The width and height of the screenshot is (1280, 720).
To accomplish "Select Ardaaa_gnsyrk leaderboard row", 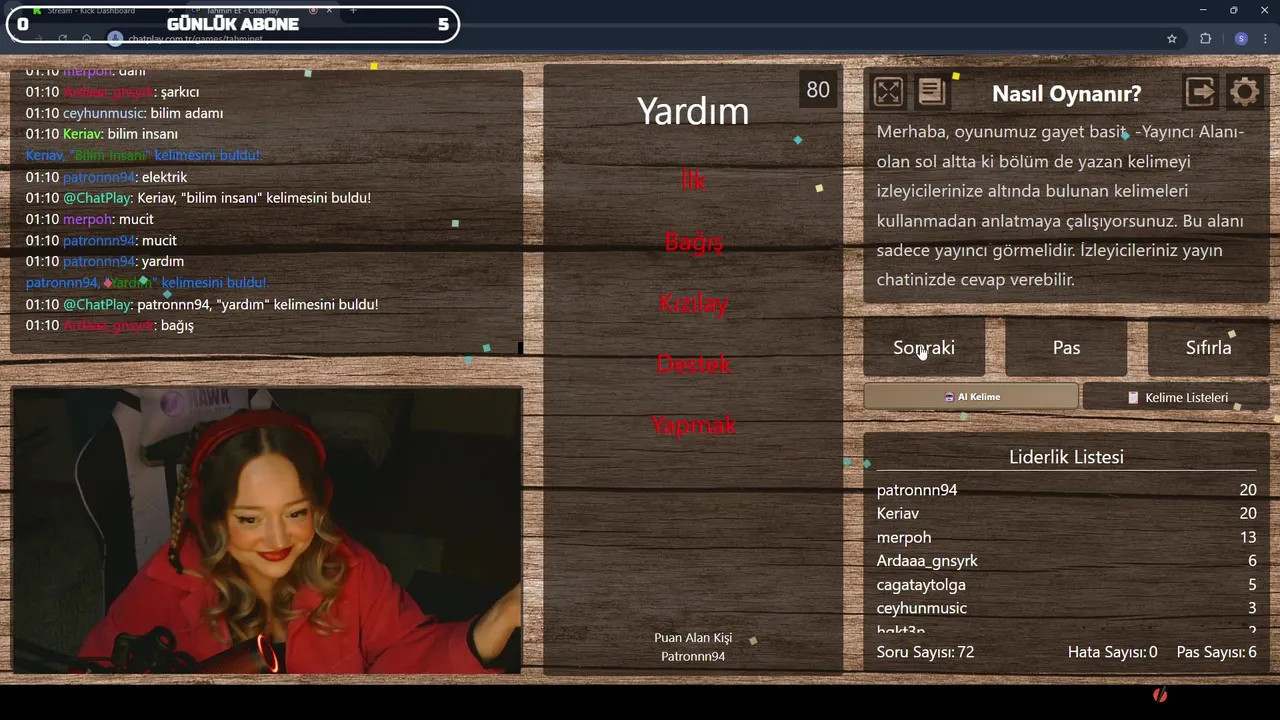I will tap(1066, 561).
